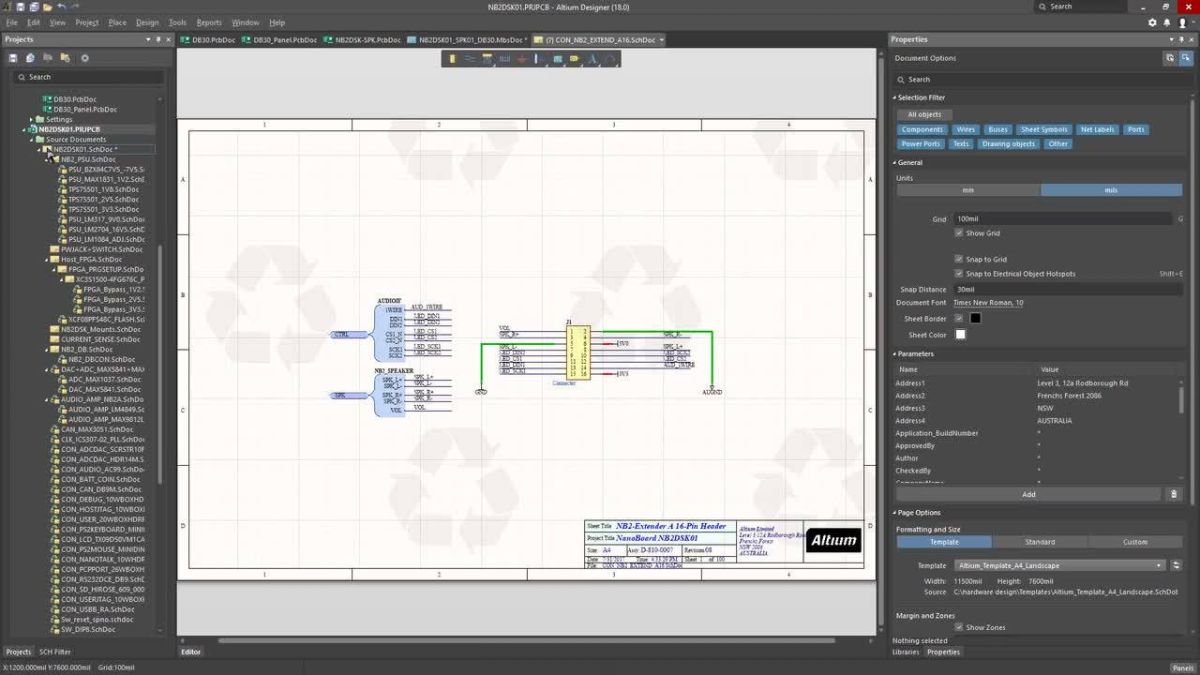Viewport: 1200px width, 675px height.
Task: Select the net label yellow icon in active bar
Action: 574,59
